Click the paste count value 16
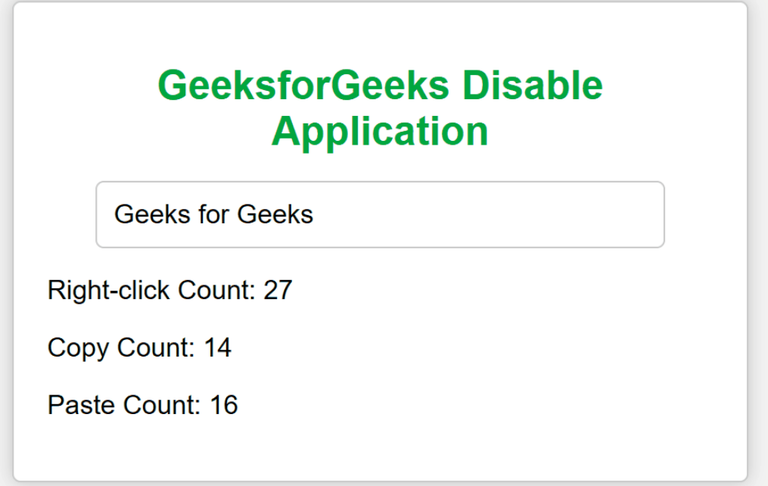 [224, 405]
